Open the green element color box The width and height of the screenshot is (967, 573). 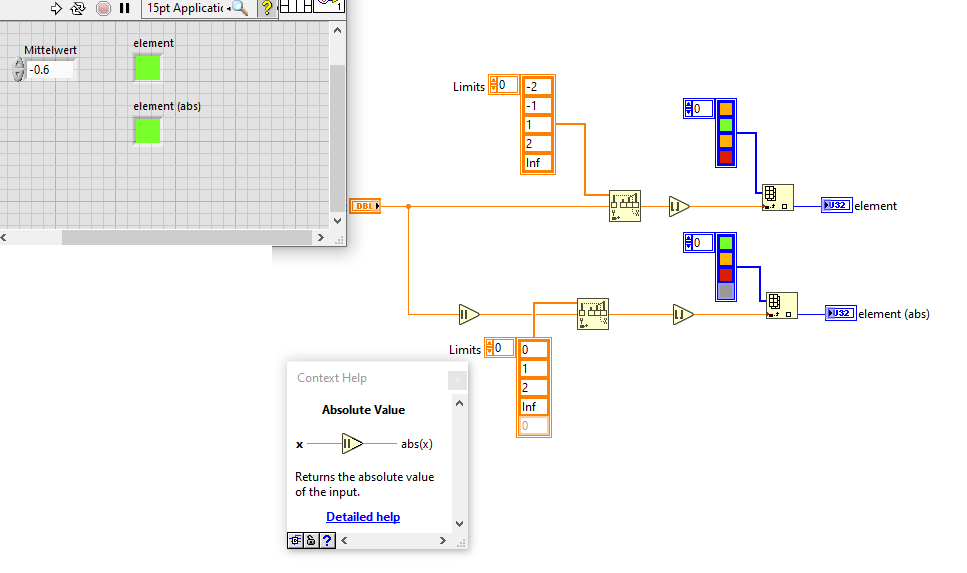(x=148, y=68)
